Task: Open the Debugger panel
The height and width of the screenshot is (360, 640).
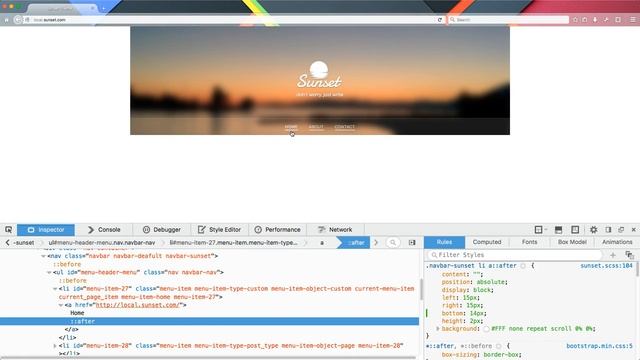Action: [162, 230]
